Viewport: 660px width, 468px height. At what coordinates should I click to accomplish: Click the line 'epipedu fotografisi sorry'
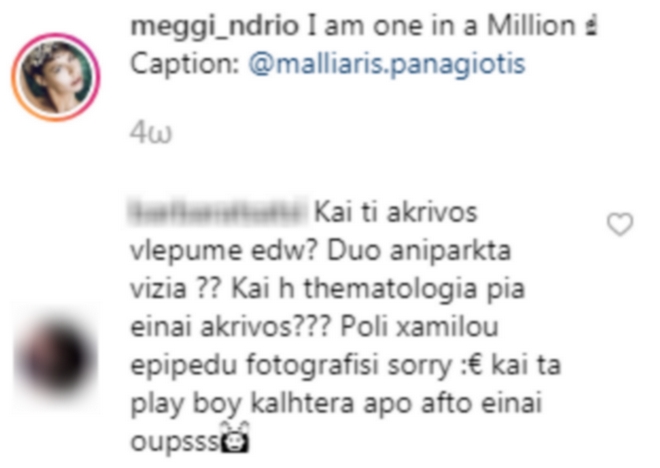(291, 366)
